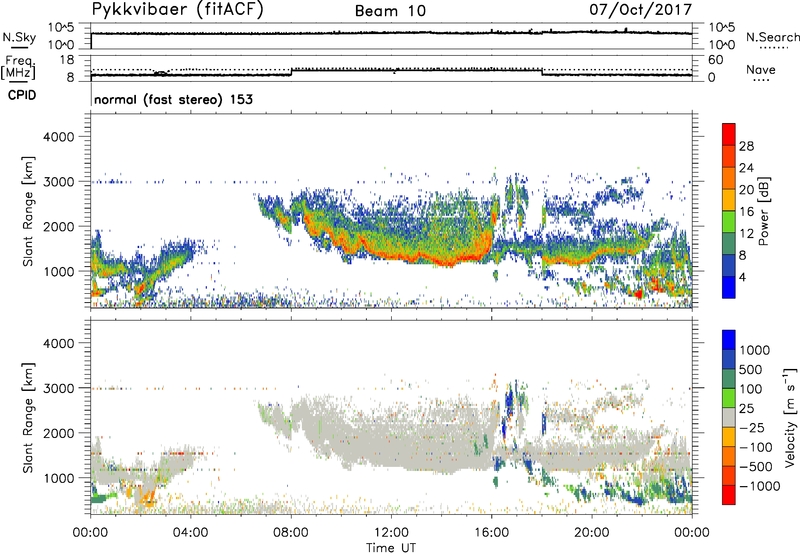Click 'Slant Range [km]' label of power panel
800x554 pixels.
(28, 211)
